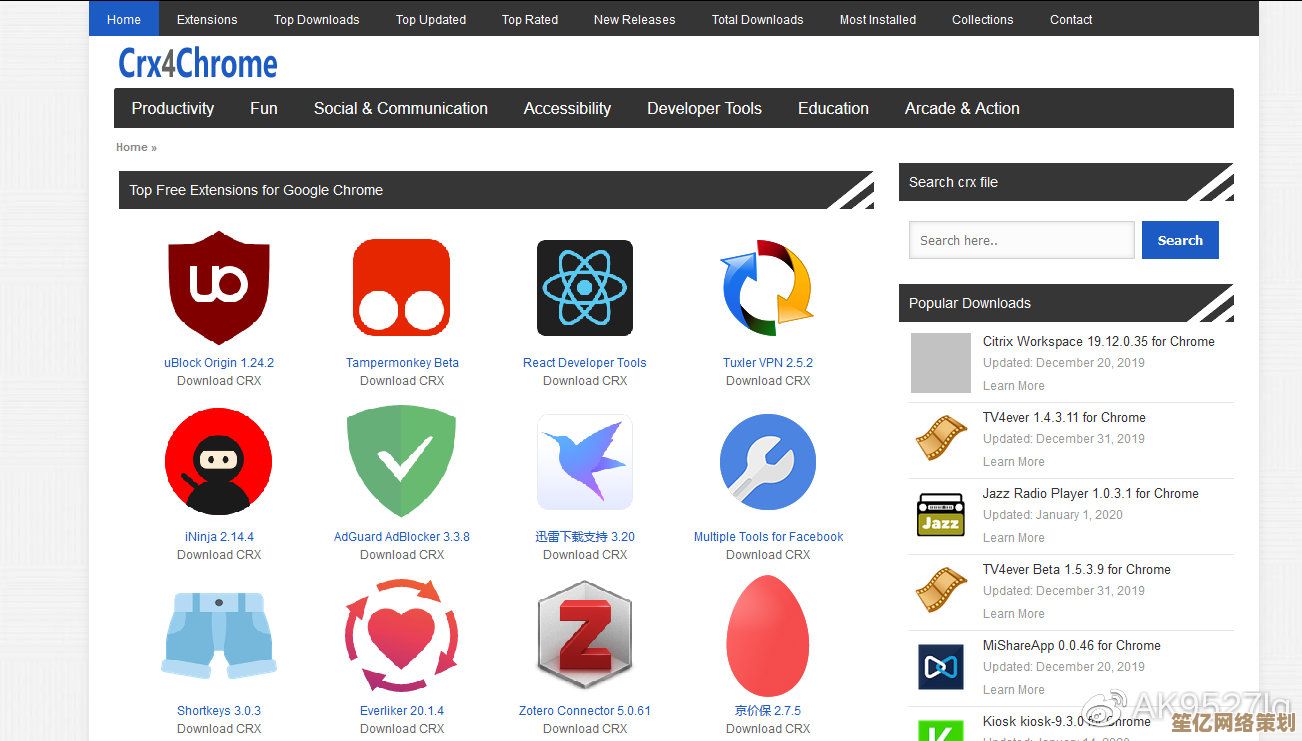The image size is (1302, 741).
Task: Open the uBlock Origin 1.24.2 link
Action: tap(219, 363)
